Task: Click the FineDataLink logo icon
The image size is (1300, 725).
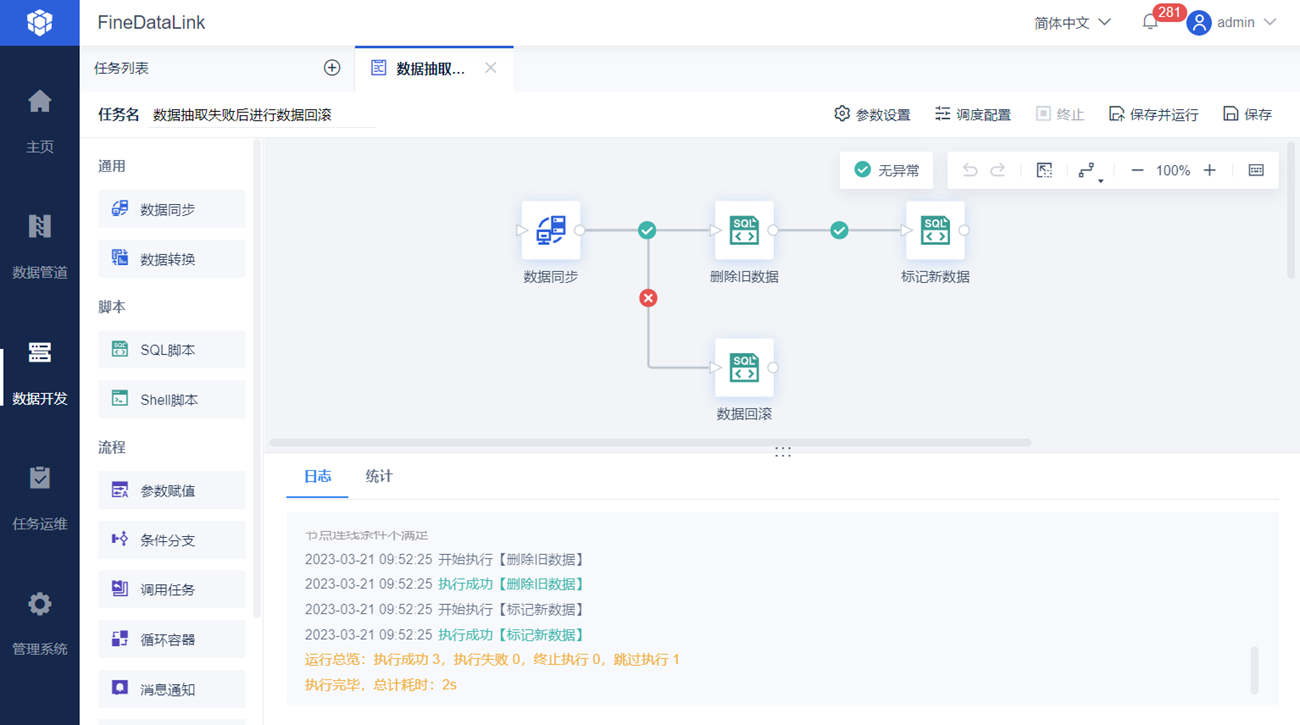Action: (40, 22)
